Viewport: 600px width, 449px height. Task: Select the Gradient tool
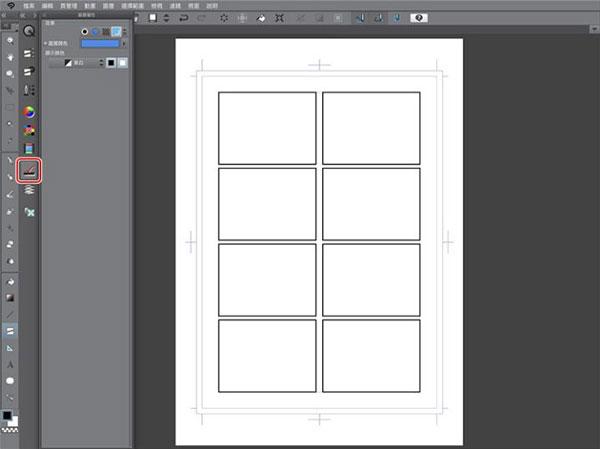tap(10, 298)
